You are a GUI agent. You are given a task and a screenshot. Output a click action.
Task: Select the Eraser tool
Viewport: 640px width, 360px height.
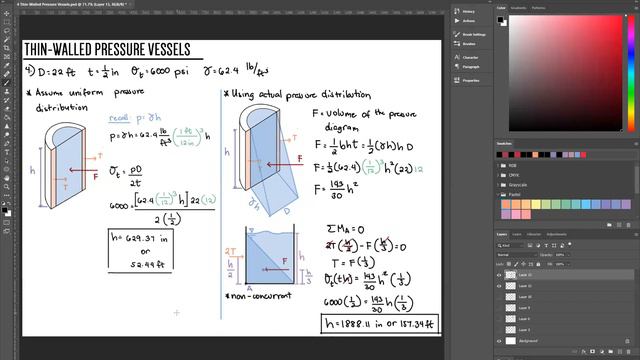pos(7,109)
